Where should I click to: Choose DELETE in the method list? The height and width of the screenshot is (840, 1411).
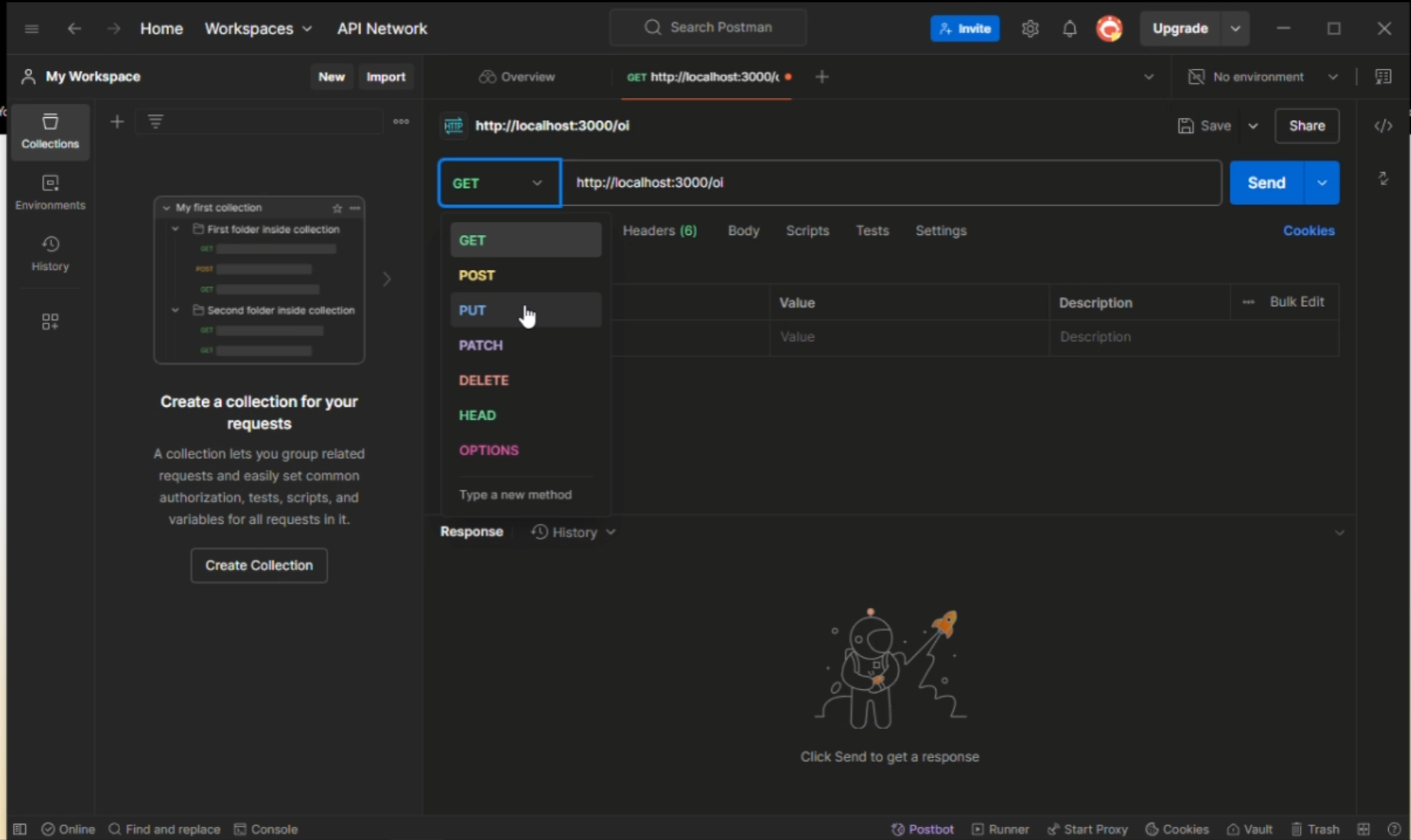point(484,380)
